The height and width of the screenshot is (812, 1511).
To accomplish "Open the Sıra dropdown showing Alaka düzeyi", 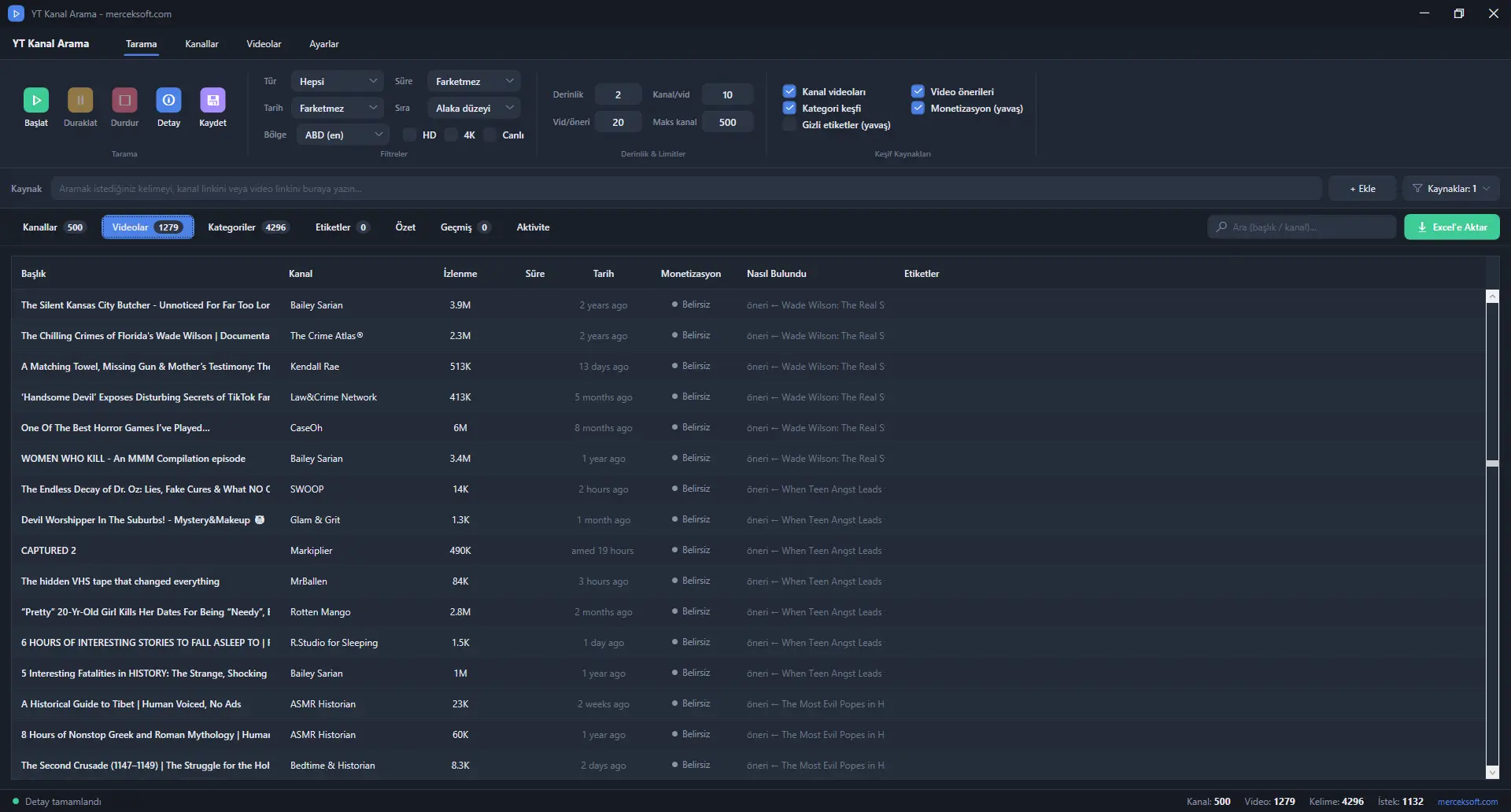I will point(474,108).
